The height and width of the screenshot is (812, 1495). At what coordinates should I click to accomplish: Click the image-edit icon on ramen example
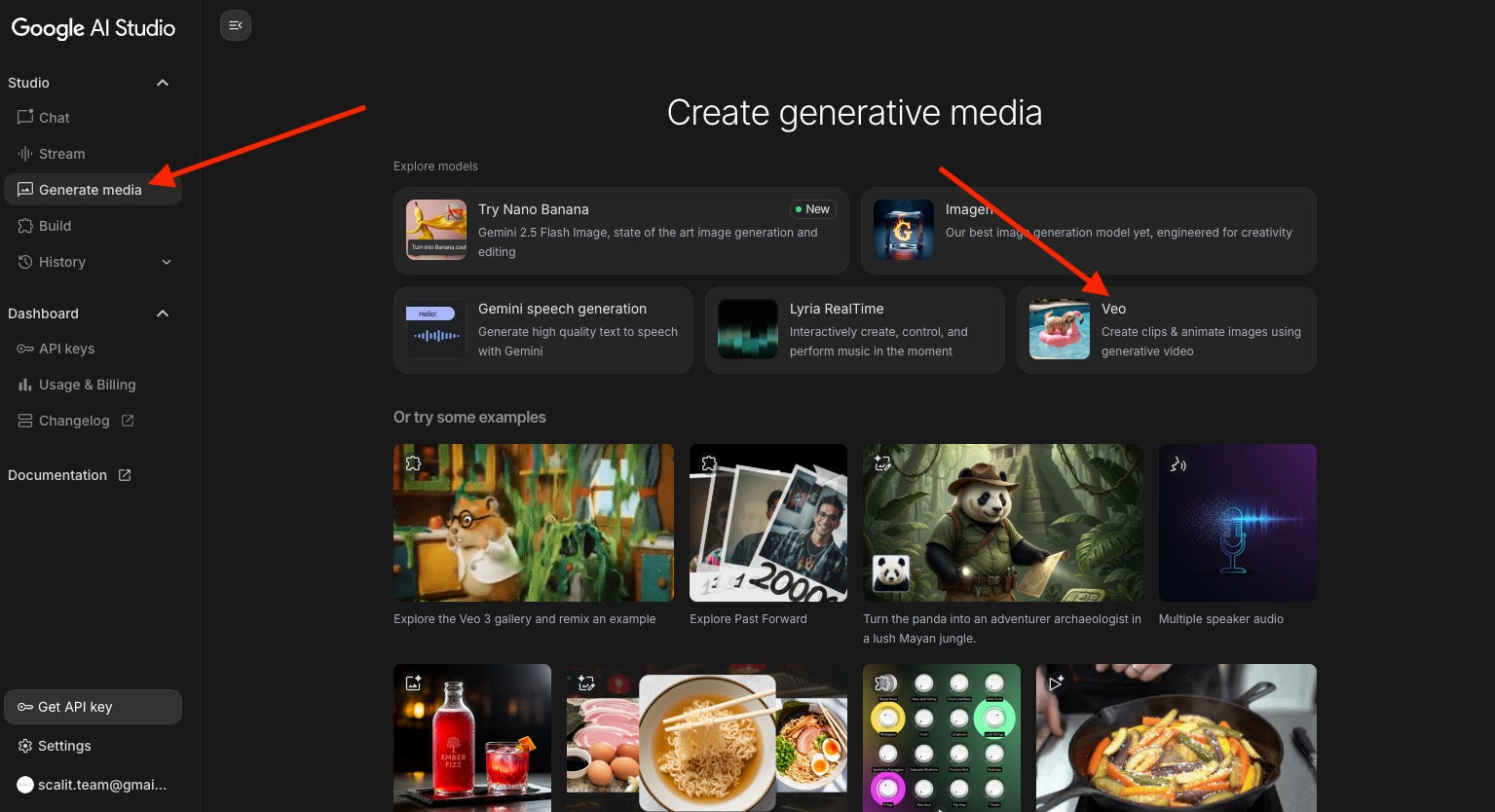point(586,683)
